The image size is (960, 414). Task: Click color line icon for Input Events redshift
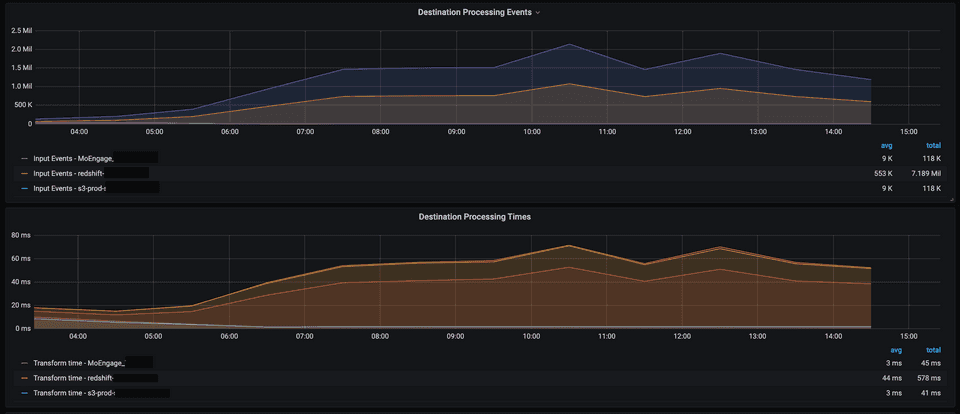pyautogui.click(x=24, y=173)
